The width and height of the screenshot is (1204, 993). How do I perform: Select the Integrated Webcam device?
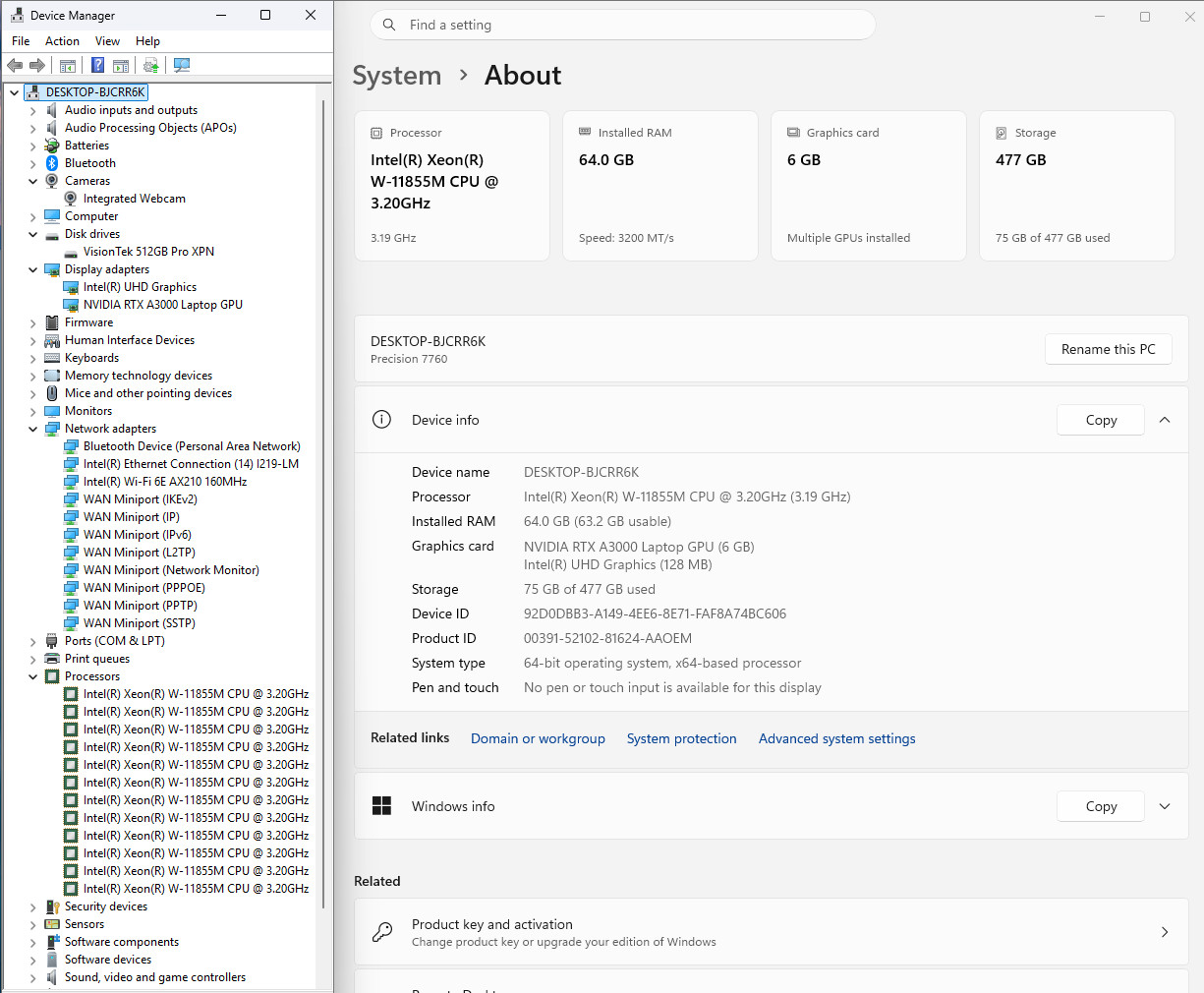[135, 199]
